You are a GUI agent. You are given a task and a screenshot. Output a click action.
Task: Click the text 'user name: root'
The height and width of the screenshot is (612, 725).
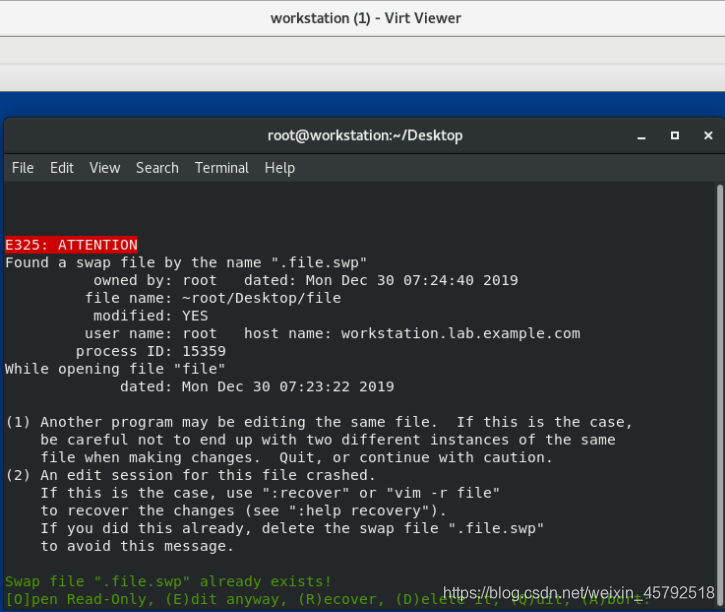click(x=150, y=333)
